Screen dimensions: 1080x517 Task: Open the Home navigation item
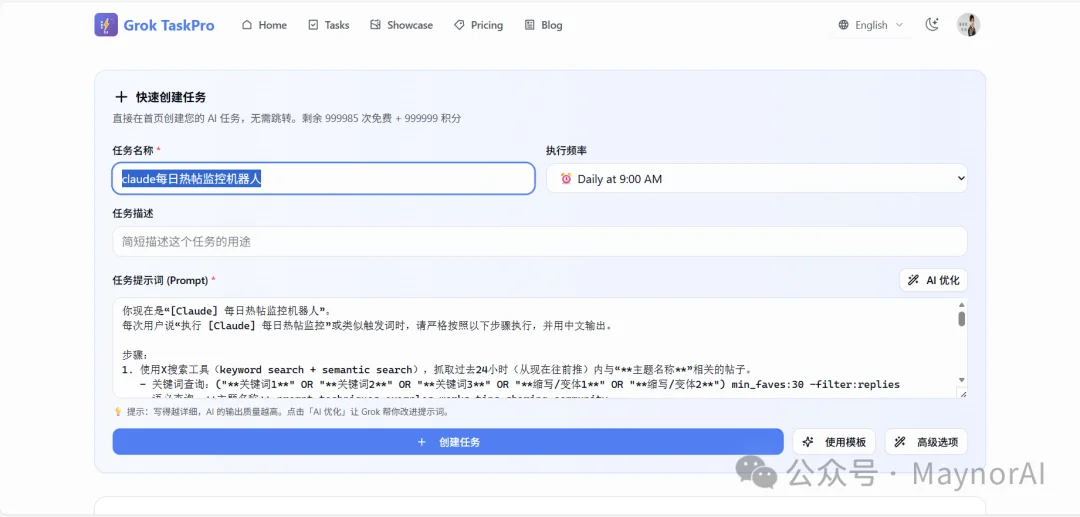(x=264, y=25)
